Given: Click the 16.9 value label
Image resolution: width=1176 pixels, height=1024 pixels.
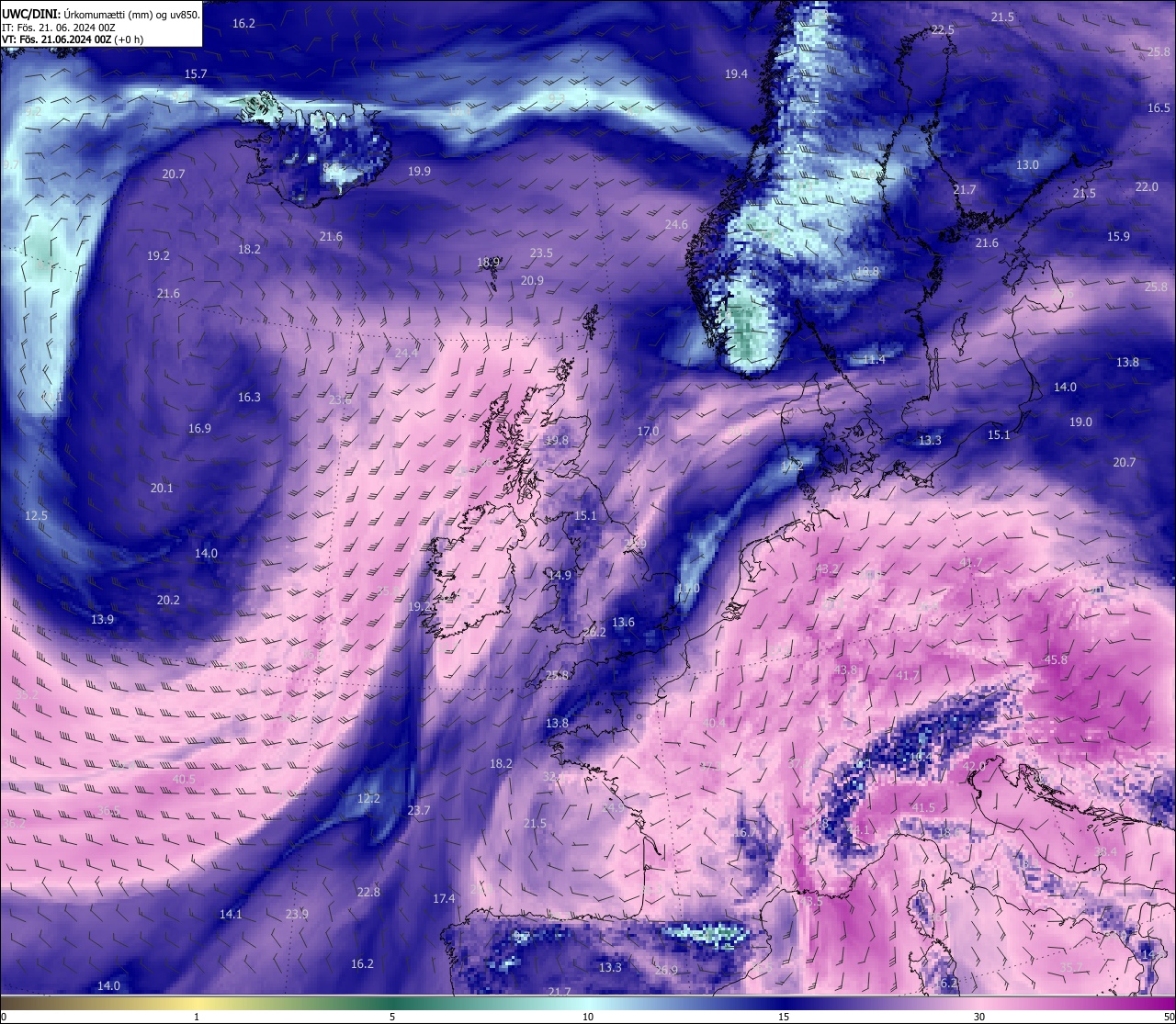Looking at the screenshot, I should [199, 428].
